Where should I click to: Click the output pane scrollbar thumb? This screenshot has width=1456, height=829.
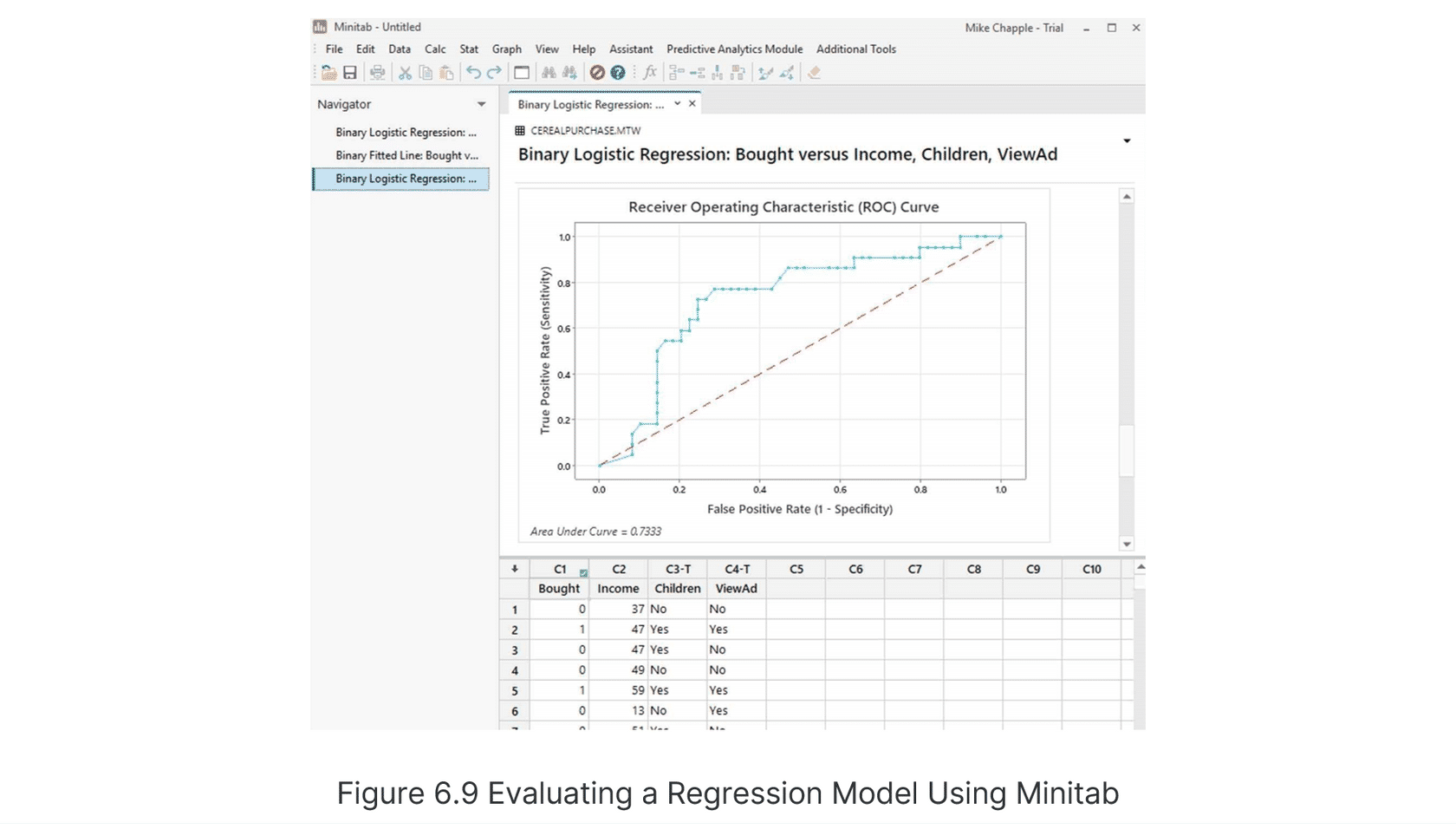[x=1127, y=450]
